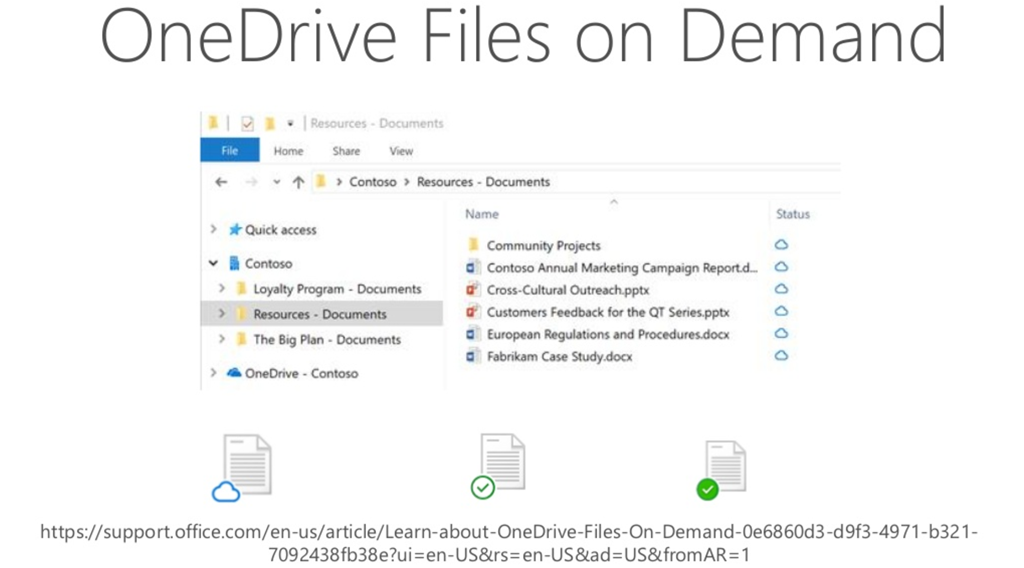This screenshot has width=1024, height=568.
Task: Expand the Quick access tree node
Action: (x=214, y=229)
